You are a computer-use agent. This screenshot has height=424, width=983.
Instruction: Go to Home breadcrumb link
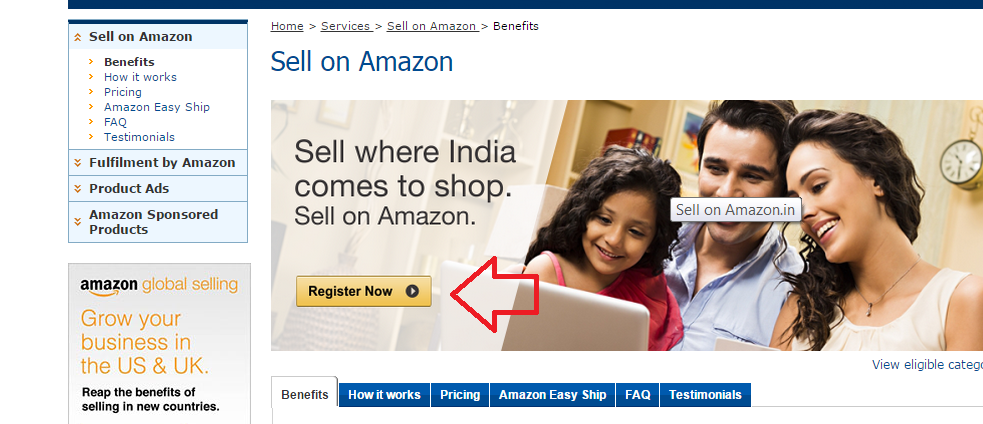tap(287, 26)
